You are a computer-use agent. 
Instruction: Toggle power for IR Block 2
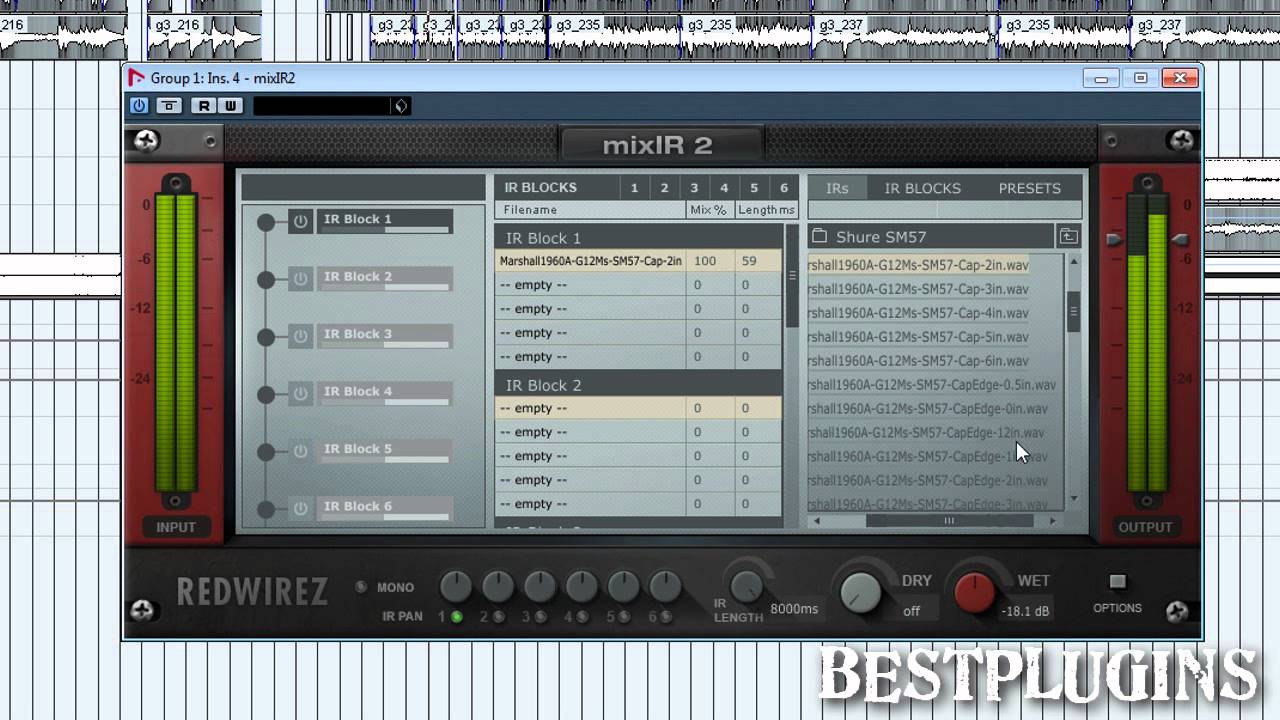pos(300,279)
